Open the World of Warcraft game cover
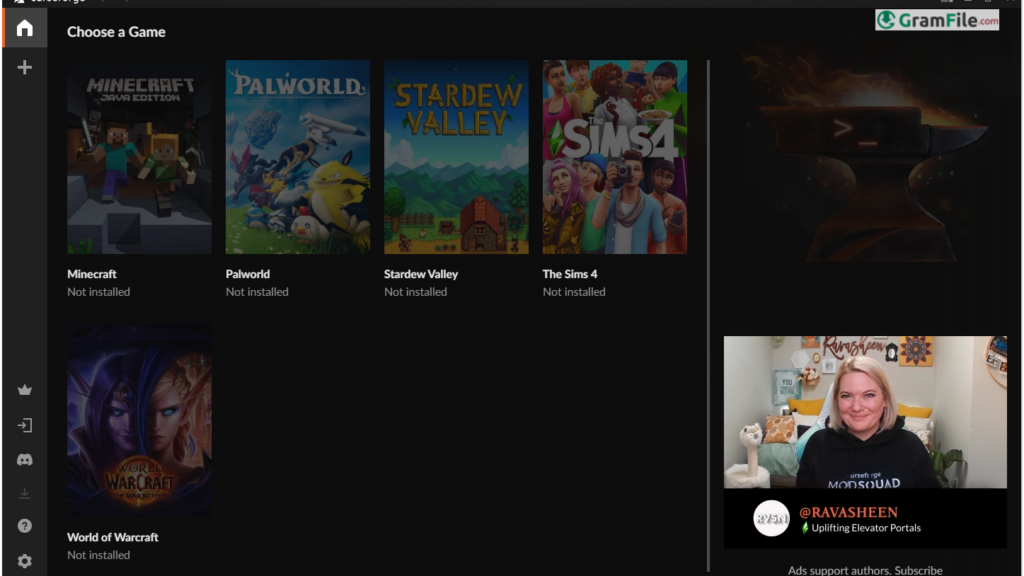 pos(139,420)
